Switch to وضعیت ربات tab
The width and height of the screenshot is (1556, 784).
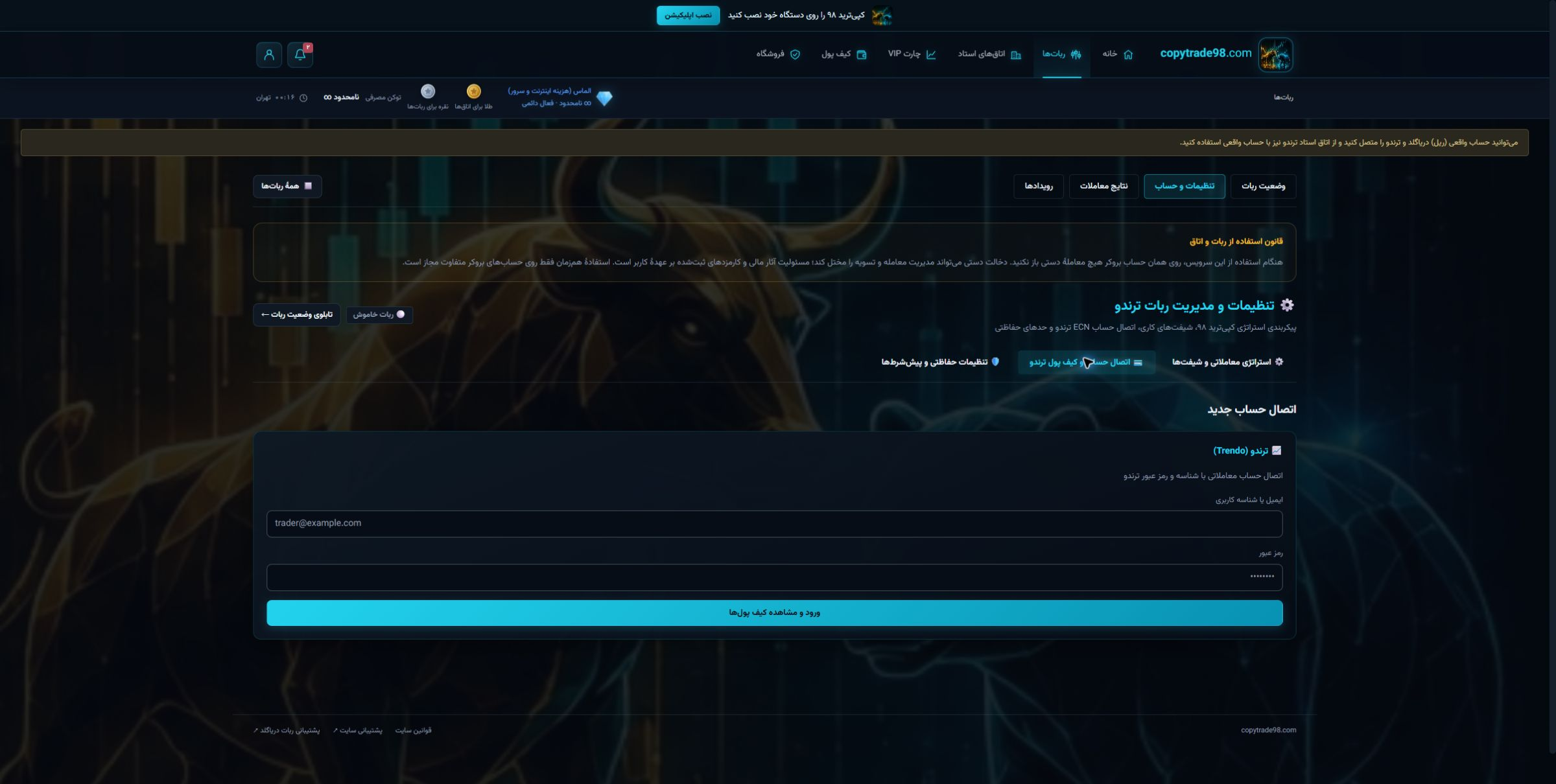point(1263,187)
